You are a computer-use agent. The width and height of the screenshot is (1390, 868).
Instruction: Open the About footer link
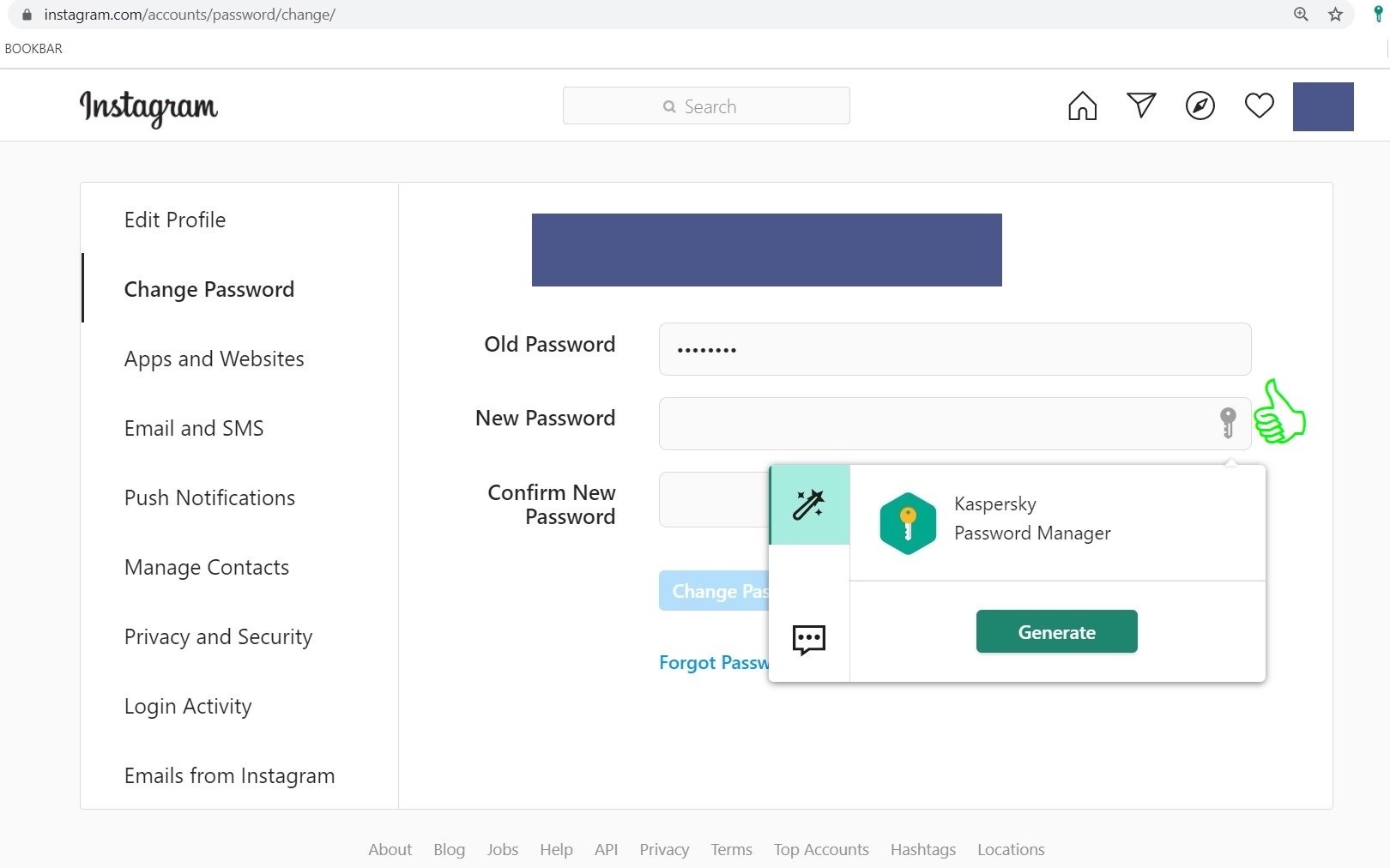(390, 849)
